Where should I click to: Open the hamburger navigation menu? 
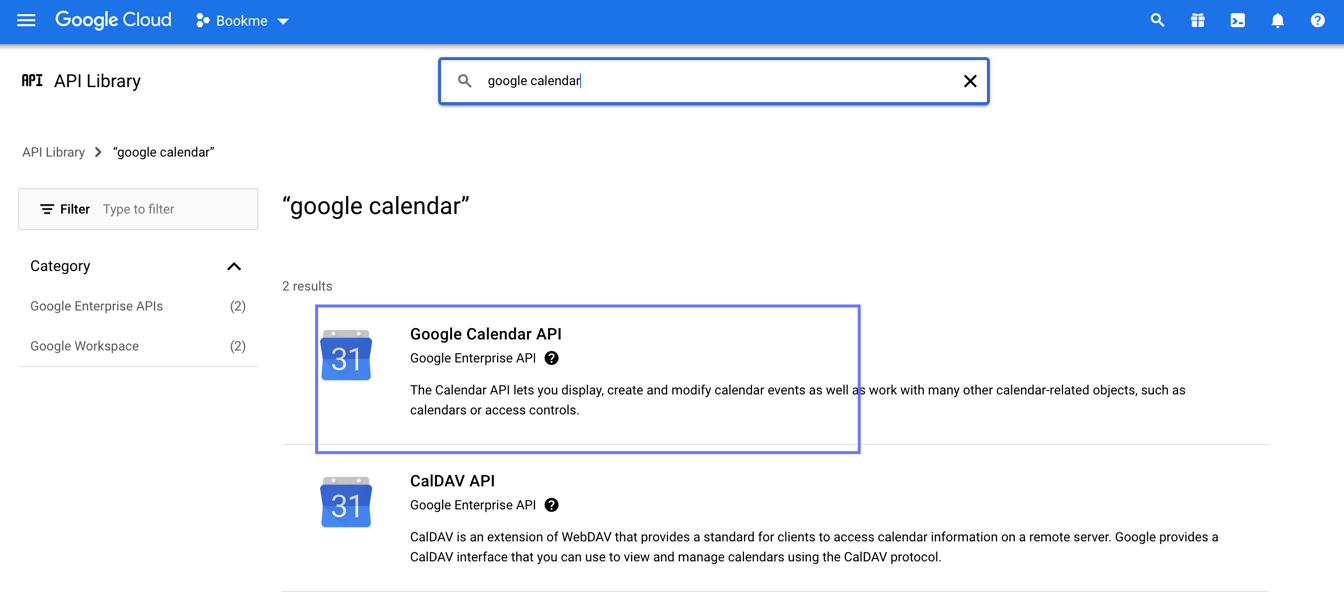tap(26, 20)
